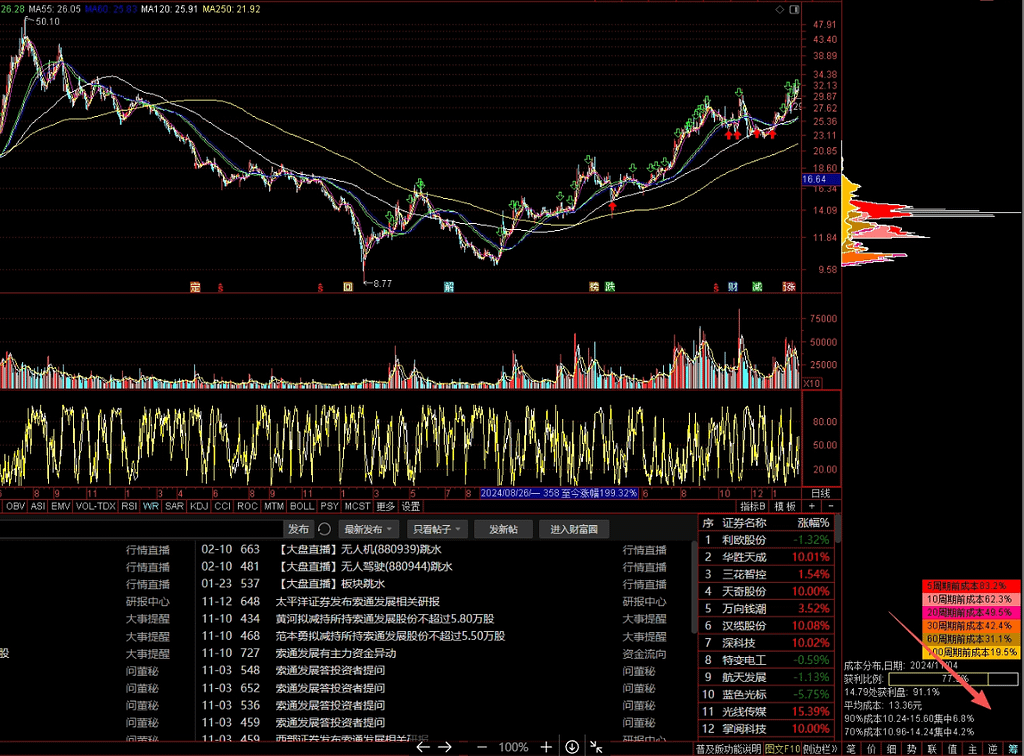Click the shrink view arrows icon

coord(597,746)
